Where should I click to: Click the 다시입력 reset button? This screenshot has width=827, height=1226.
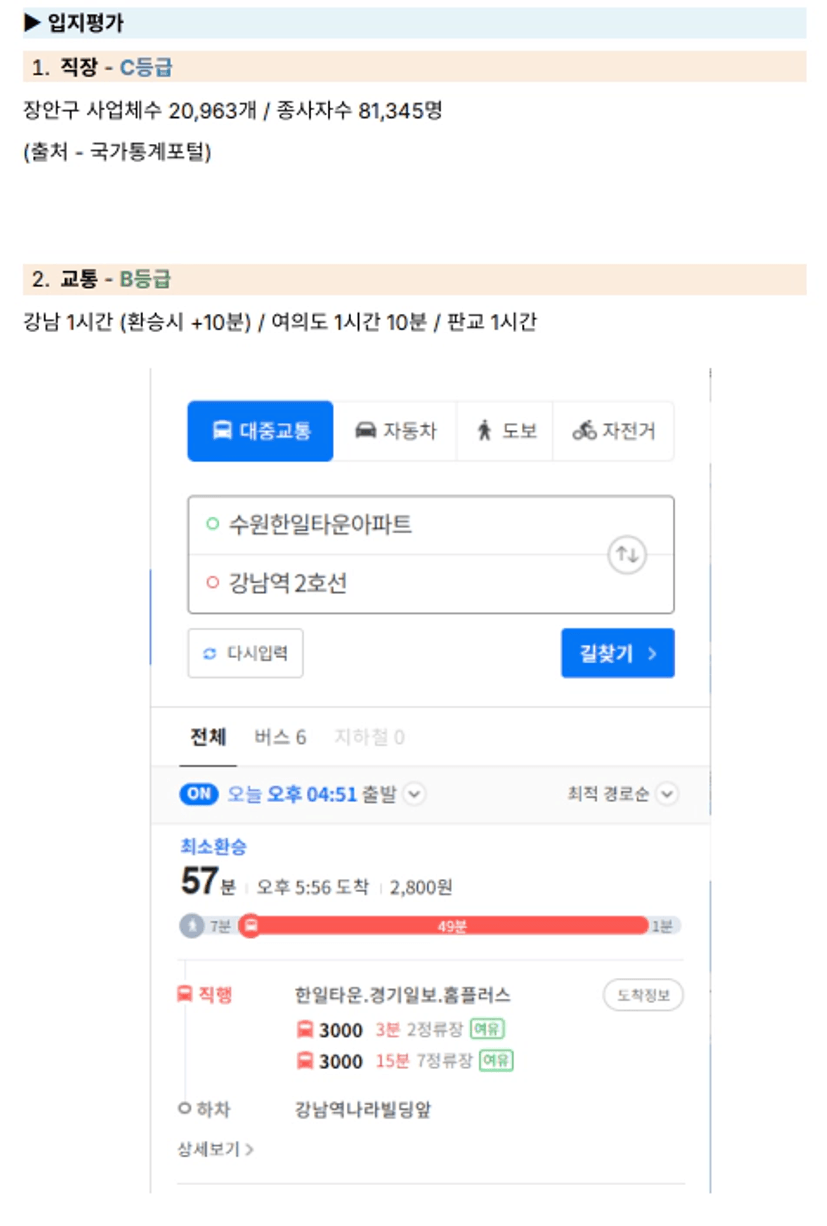[245, 653]
